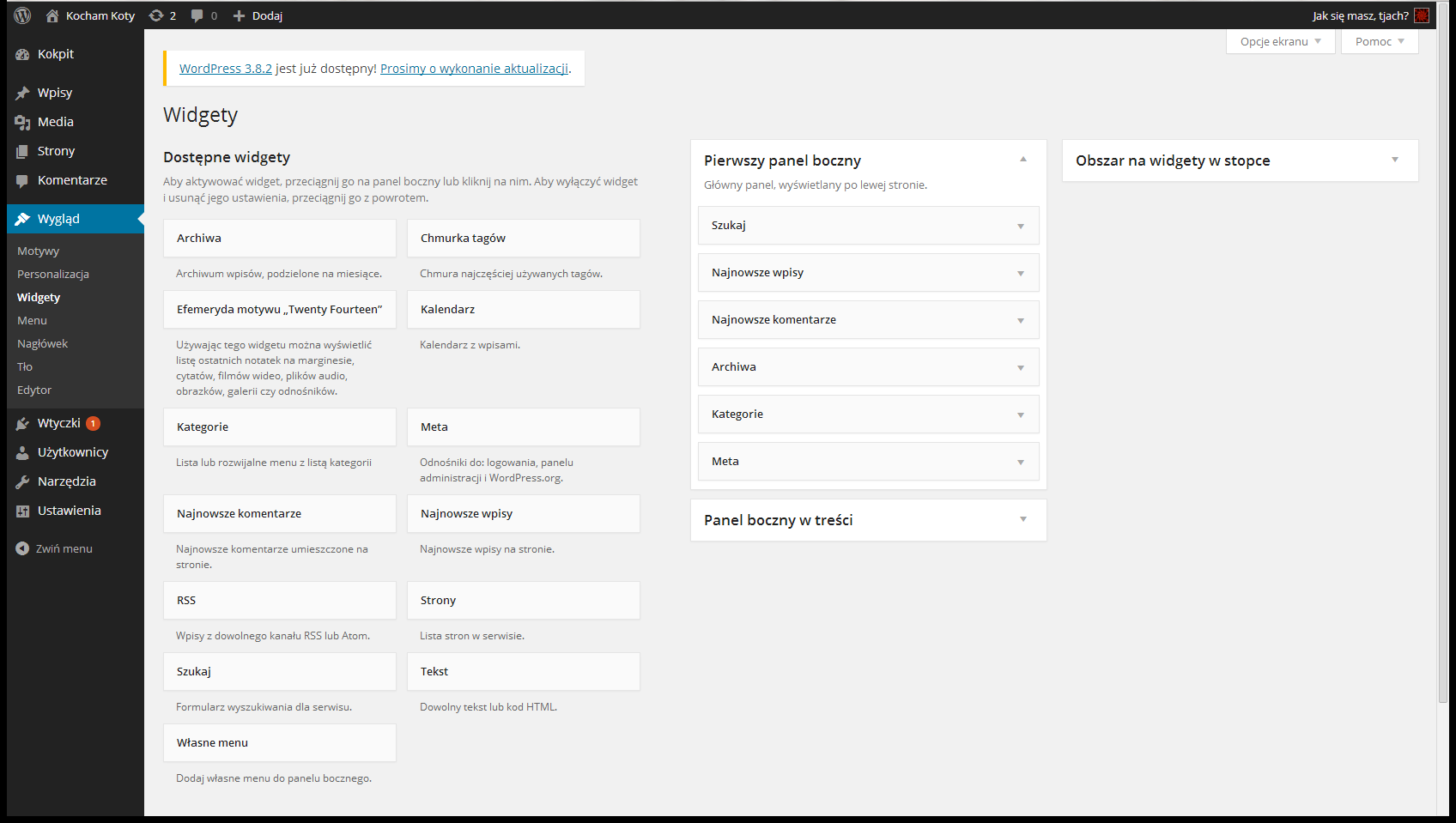Click the Komentarze bubble icon in sidebar
1456x823 pixels.
22,180
